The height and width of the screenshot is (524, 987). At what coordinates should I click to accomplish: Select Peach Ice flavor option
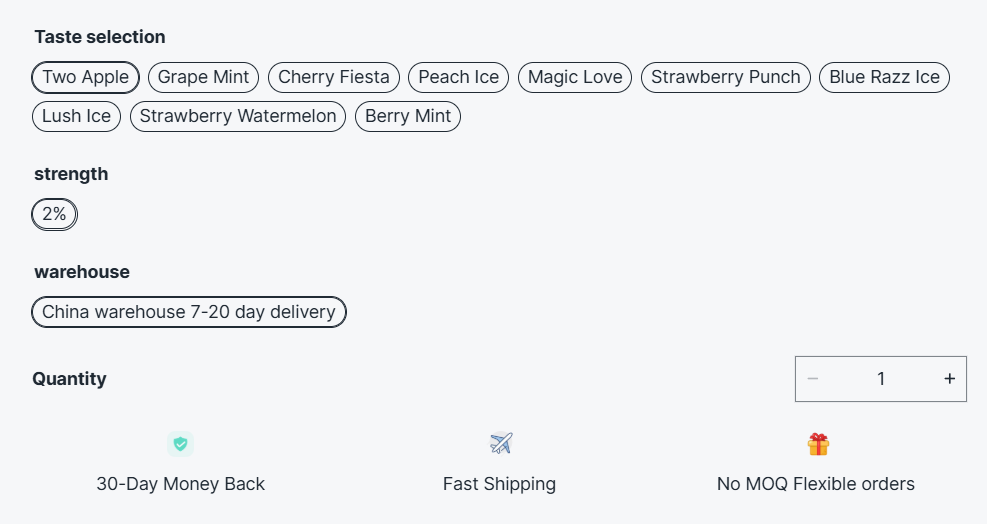click(x=459, y=77)
